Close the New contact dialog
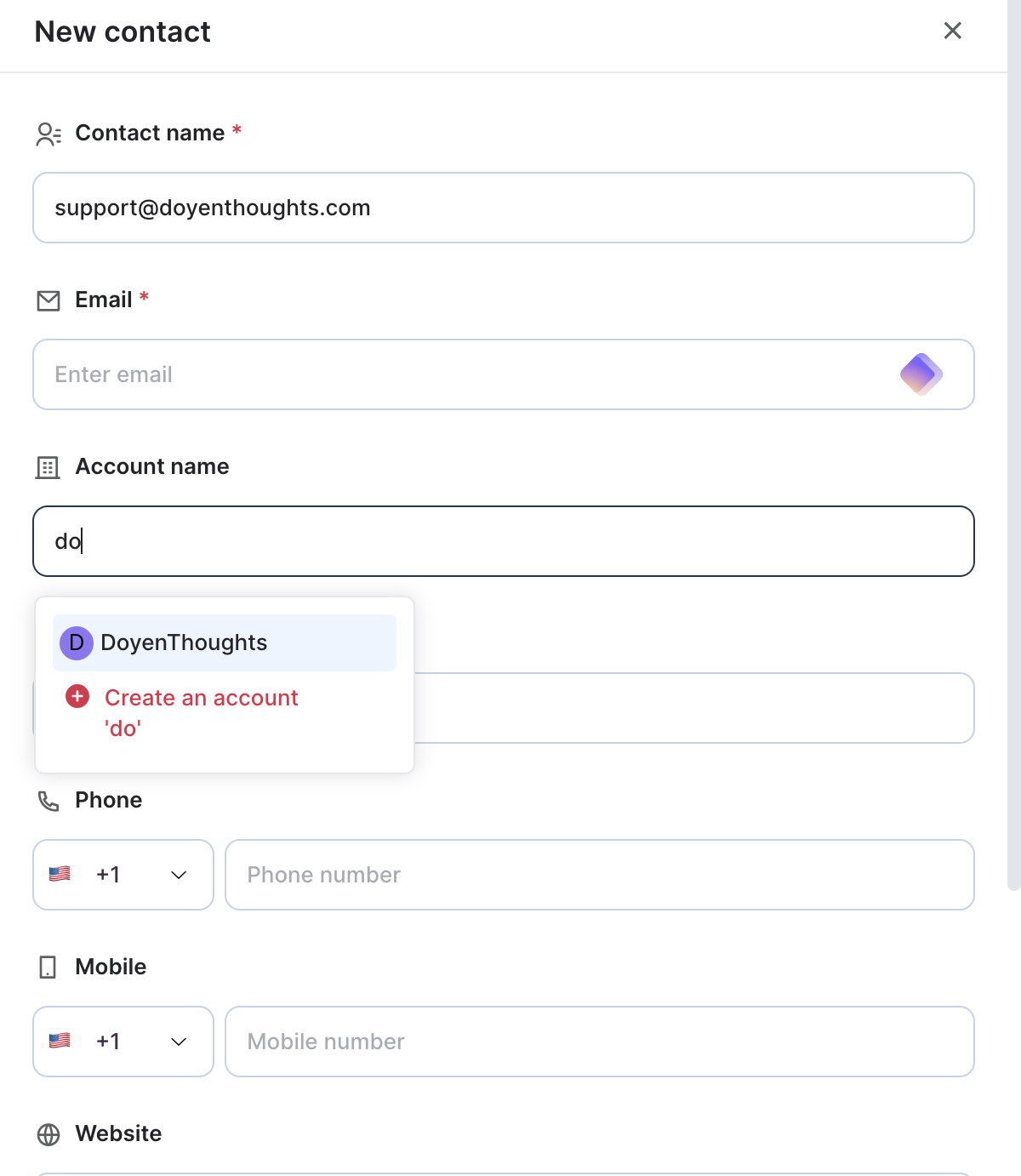 (x=953, y=31)
